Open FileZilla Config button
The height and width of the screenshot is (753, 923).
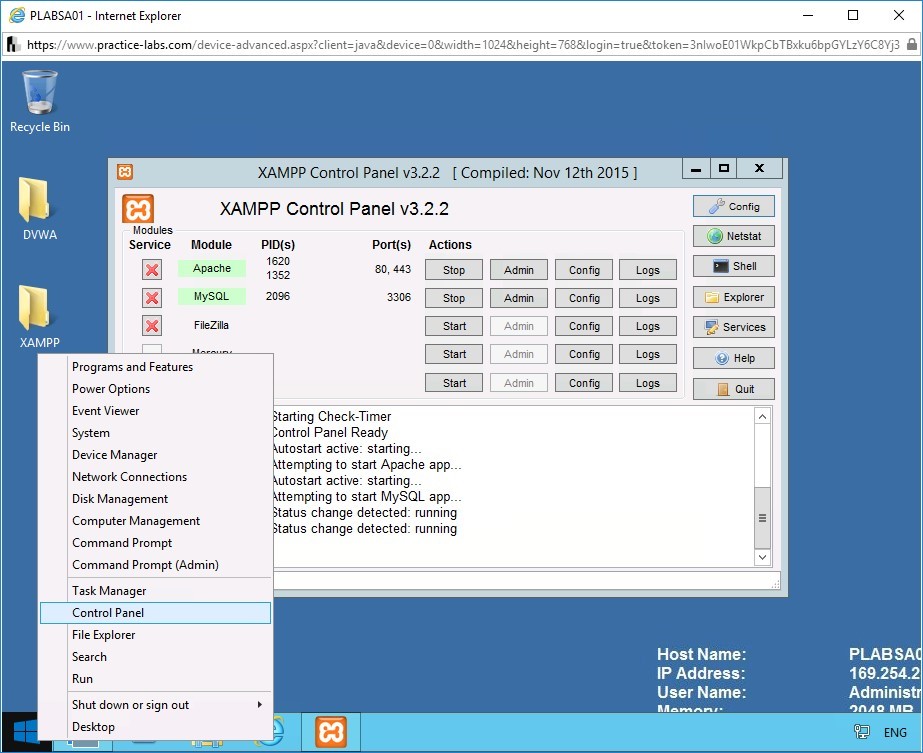(584, 326)
